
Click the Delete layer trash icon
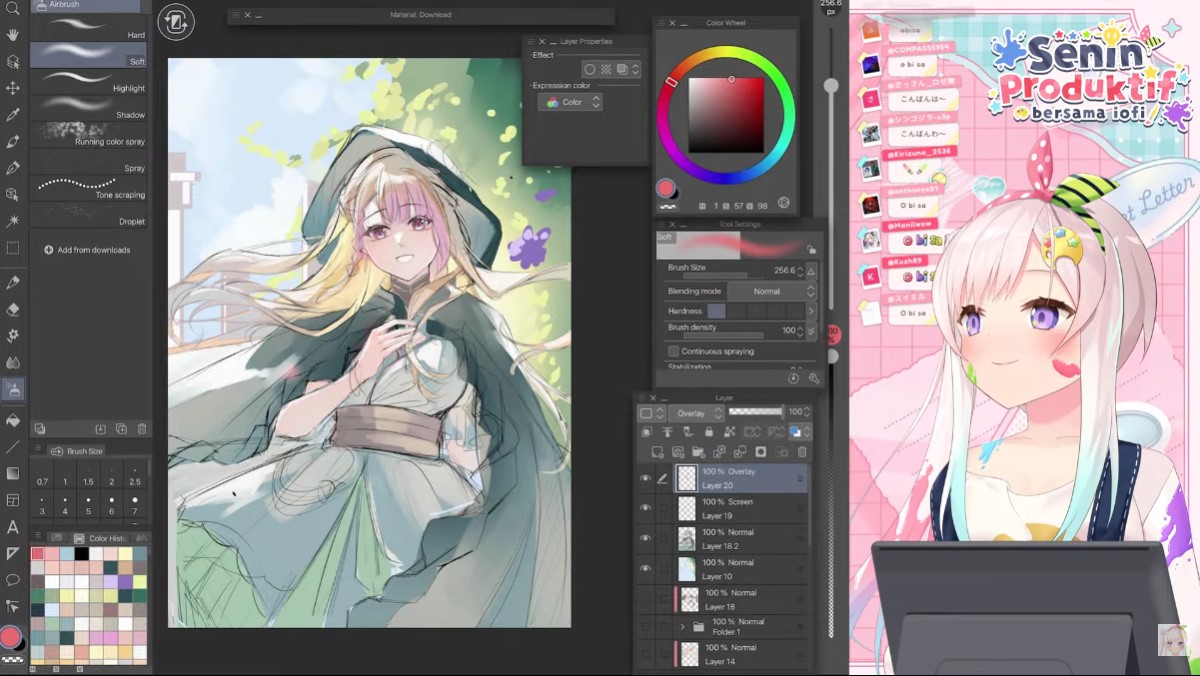[801, 452]
